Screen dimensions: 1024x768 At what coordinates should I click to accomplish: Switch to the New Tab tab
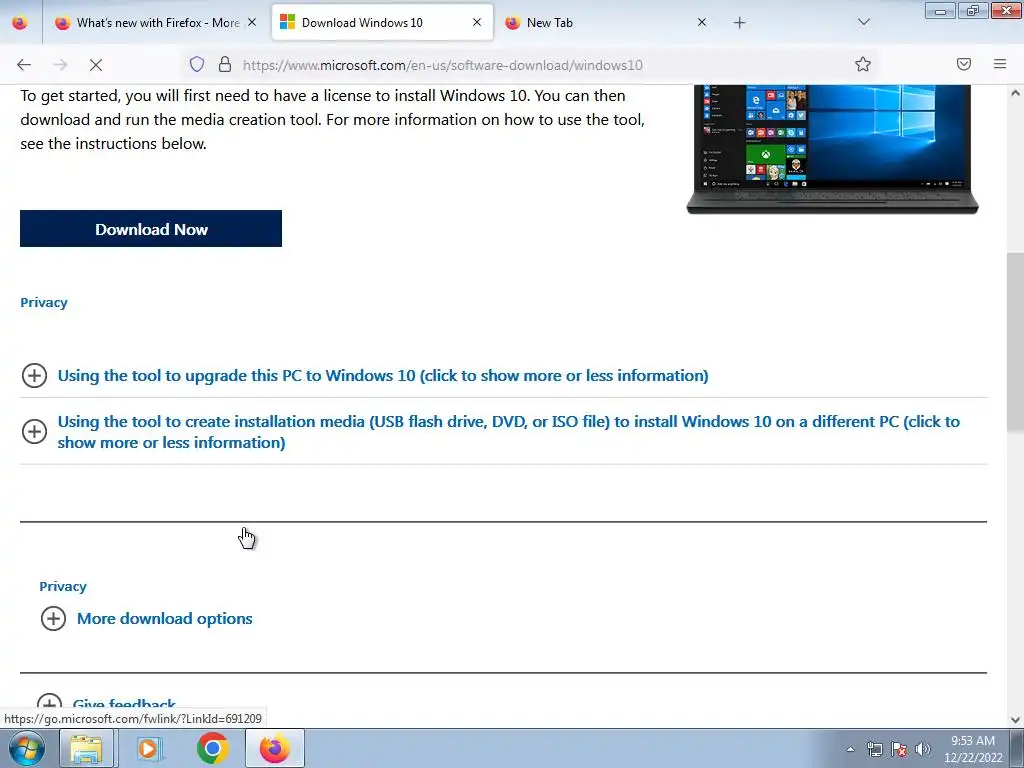(607, 23)
